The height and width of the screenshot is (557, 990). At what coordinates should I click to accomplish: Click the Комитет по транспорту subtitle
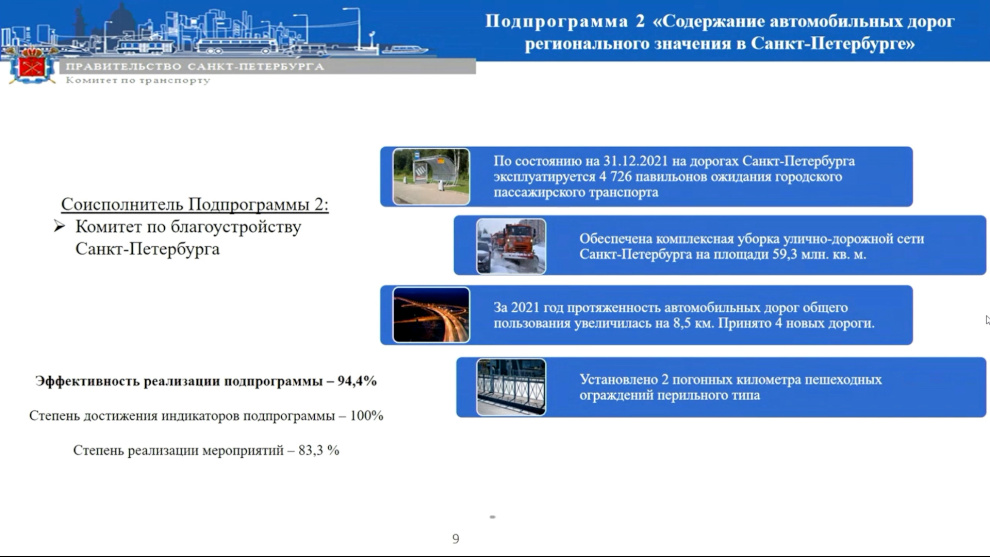click(138, 80)
